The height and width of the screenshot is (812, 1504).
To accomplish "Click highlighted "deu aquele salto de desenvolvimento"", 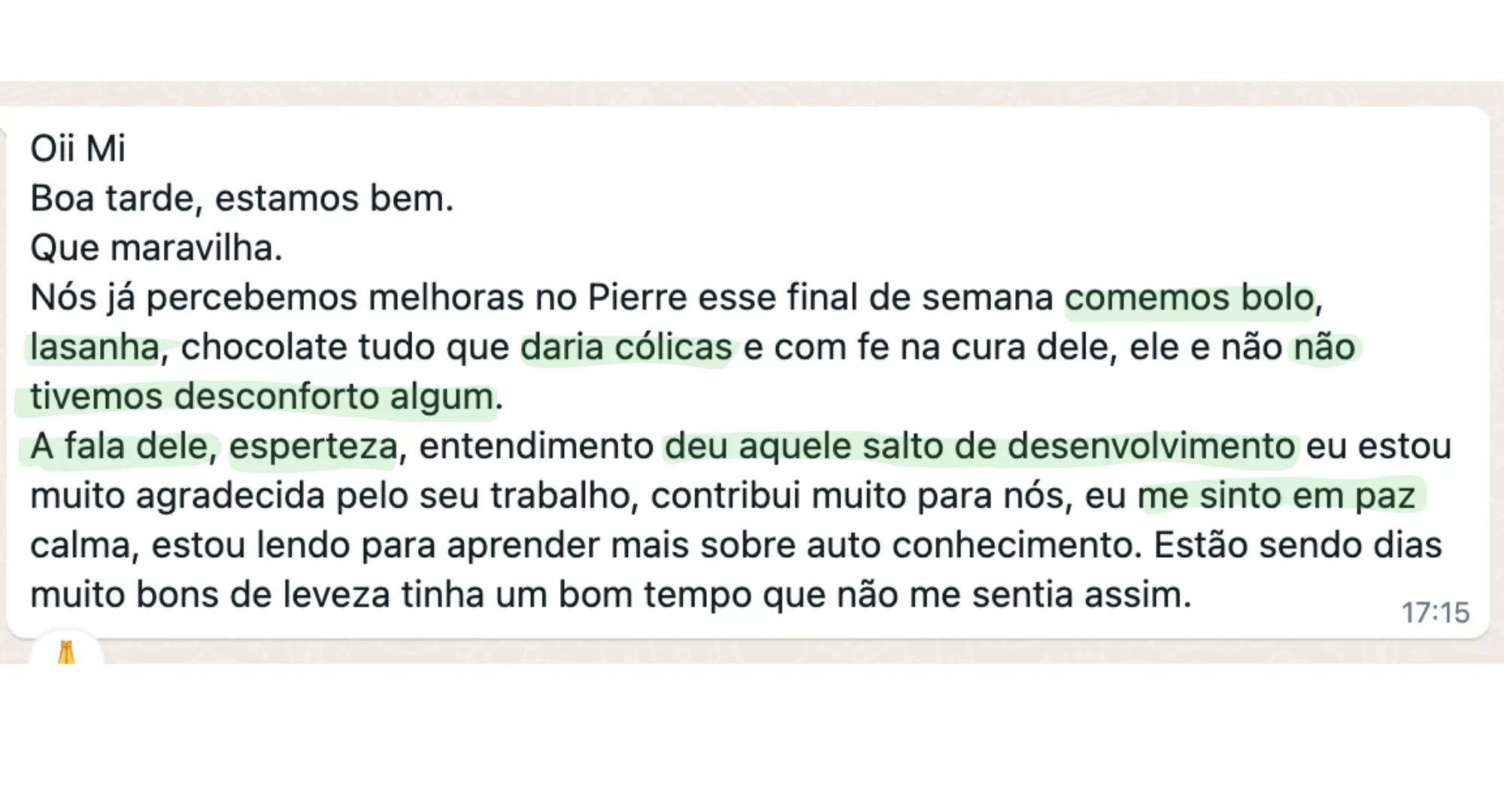I will click(979, 447).
